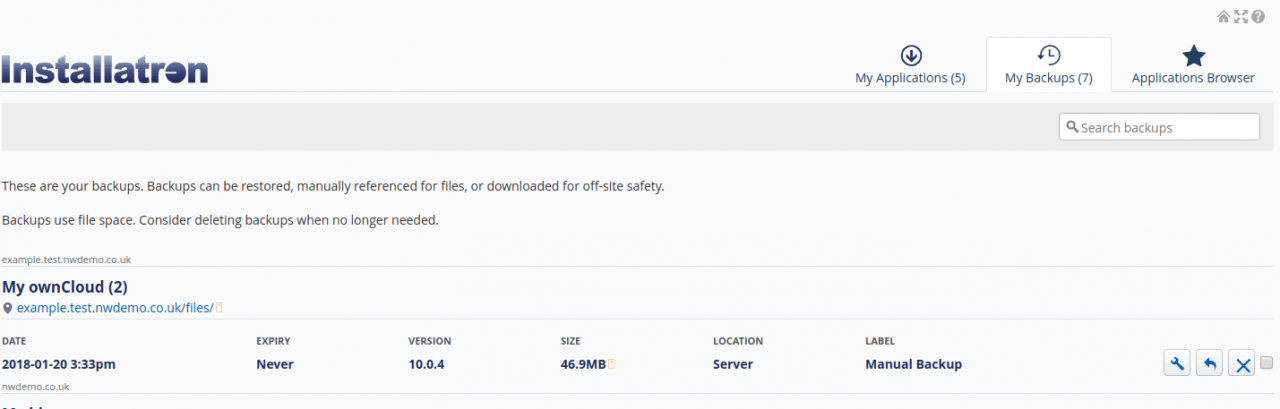The image size is (1280, 409).
Task: Open the example.test.nwdemo.co.uk/files/ link
Action: click(x=115, y=308)
